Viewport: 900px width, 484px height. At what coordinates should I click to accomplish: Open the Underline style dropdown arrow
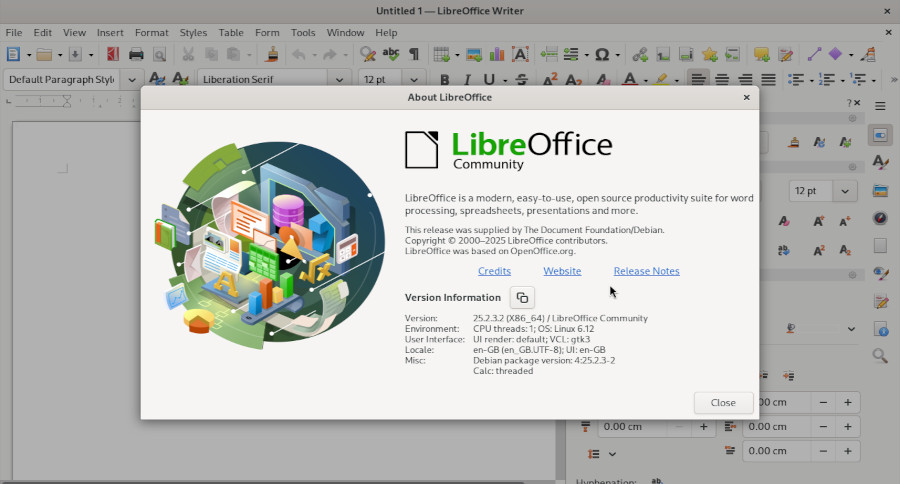coord(505,80)
